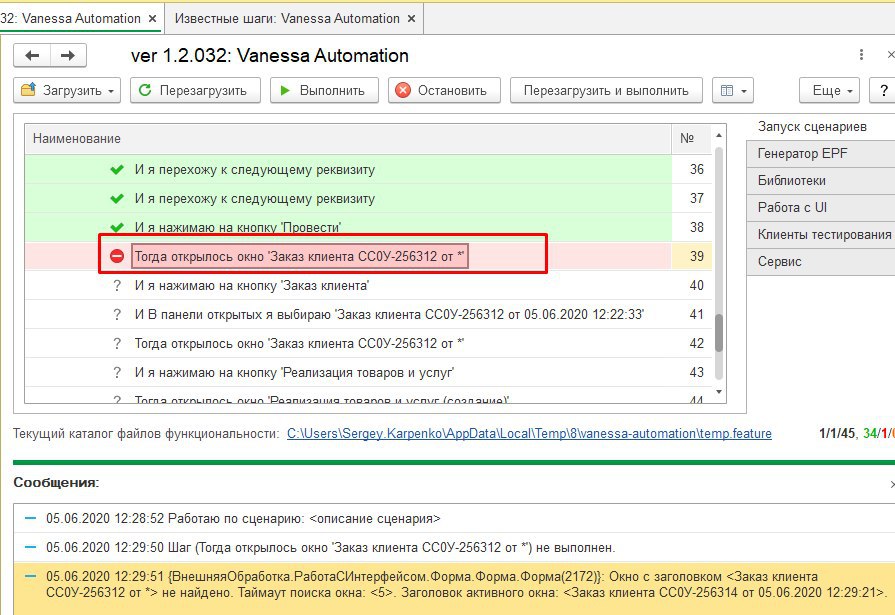Click the steps list scrollbar up arrow

719,135
